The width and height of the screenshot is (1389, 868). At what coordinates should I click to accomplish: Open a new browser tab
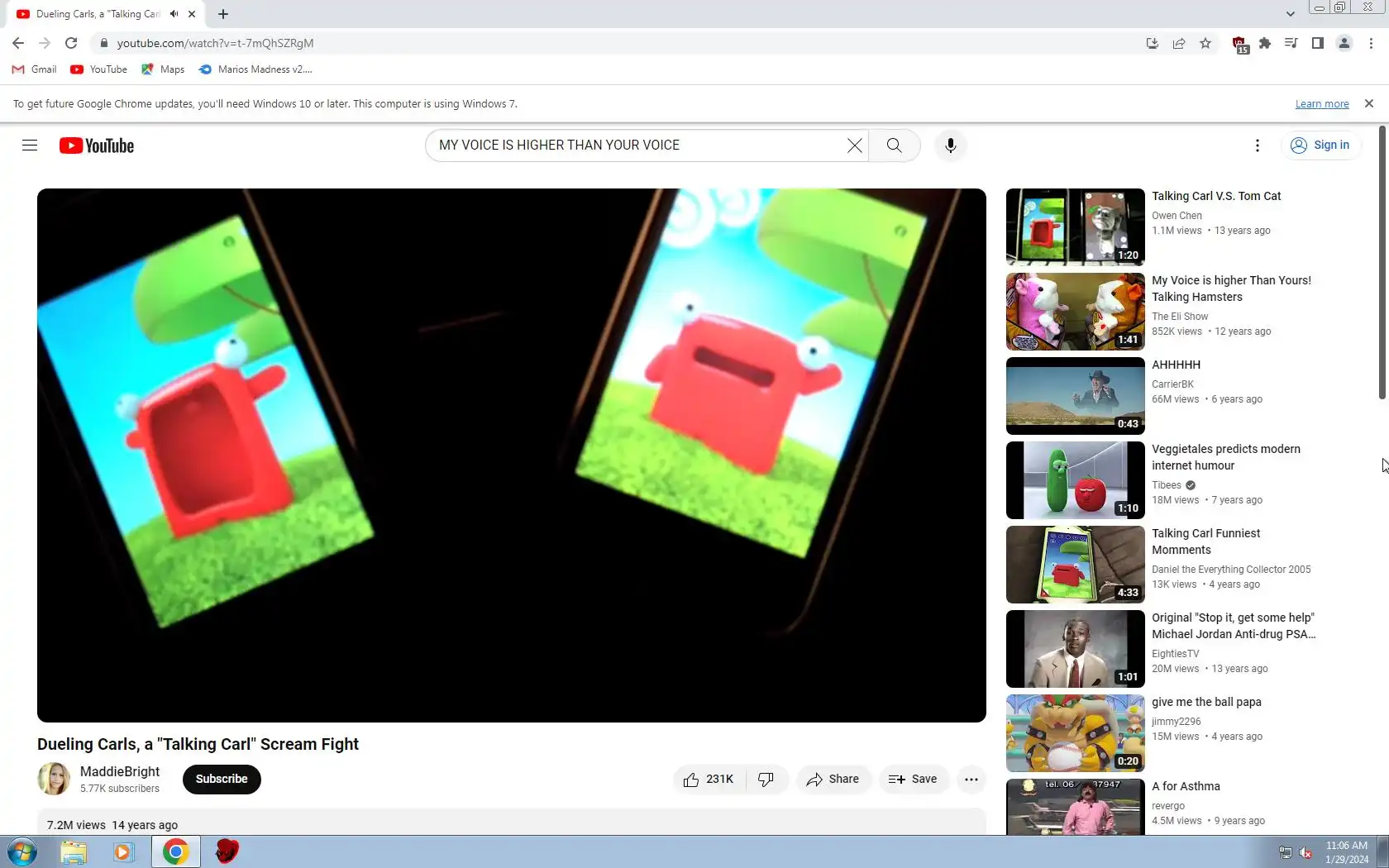coord(223,14)
